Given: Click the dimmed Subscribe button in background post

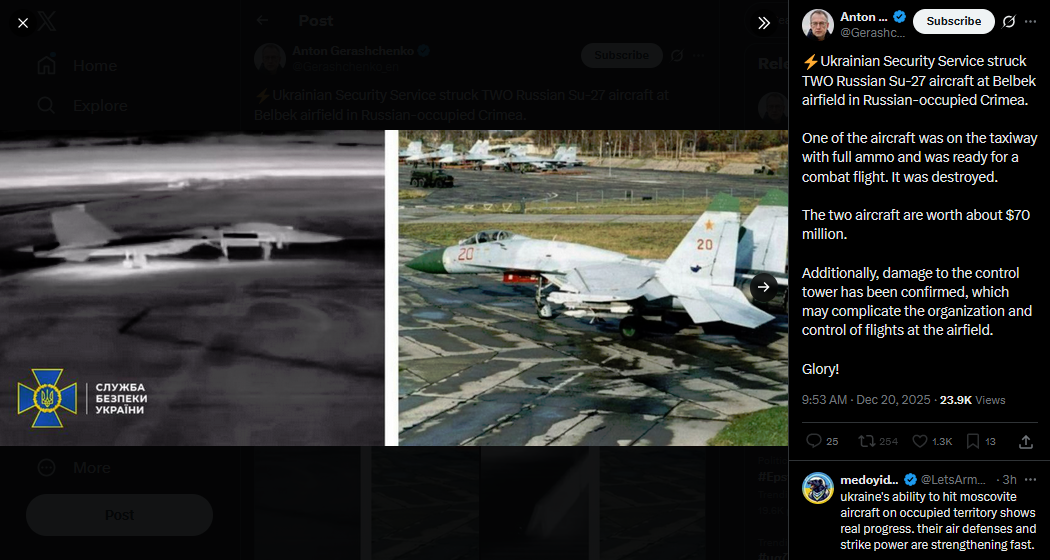Looking at the screenshot, I should [x=621, y=55].
